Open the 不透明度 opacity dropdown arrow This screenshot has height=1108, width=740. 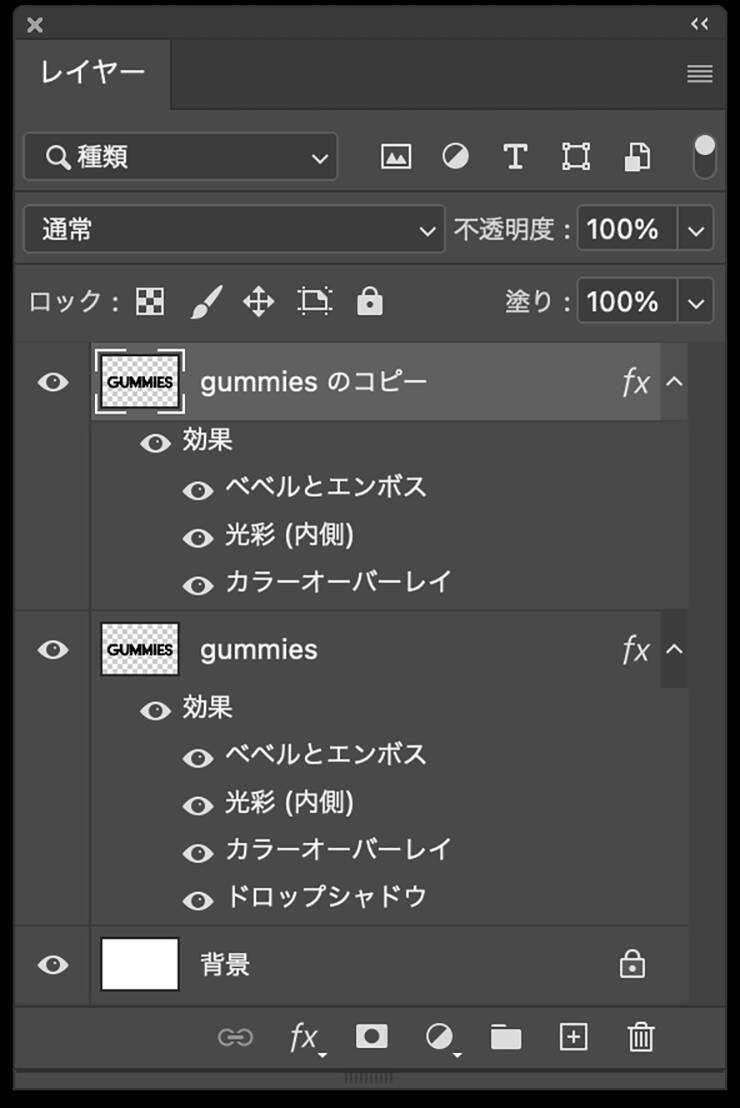pyautogui.click(x=696, y=230)
